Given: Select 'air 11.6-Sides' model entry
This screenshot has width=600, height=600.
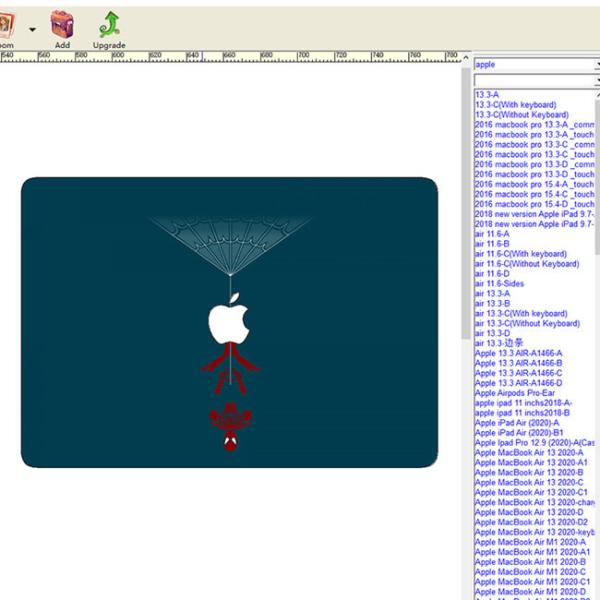Looking at the screenshot, I should (498, 284).
